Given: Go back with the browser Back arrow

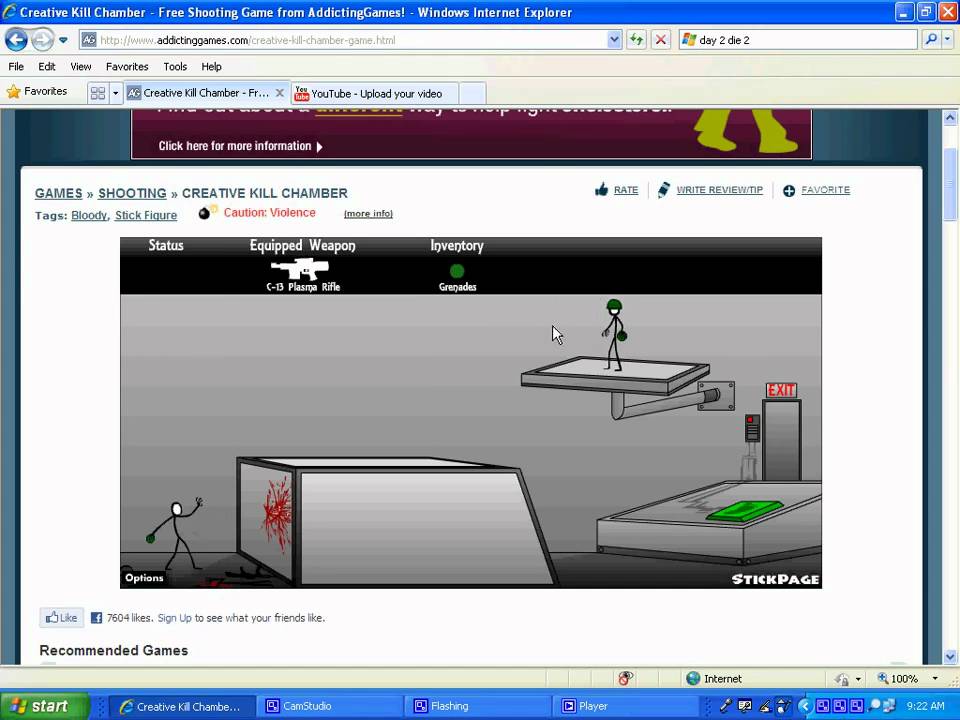Looking at the screenshot, I should pyautogui.click(x=17, y=40).
